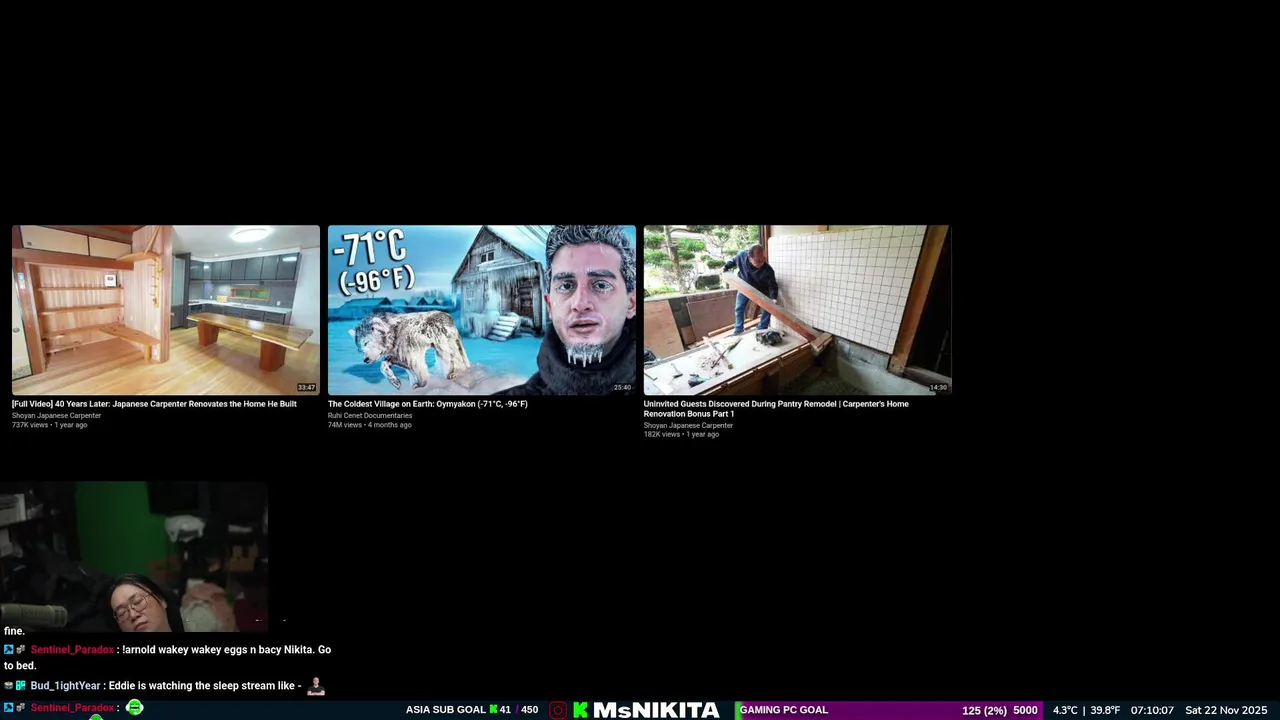
Task: Click the Bud_1ightYear username in chat
Action: tap(65, 686)
